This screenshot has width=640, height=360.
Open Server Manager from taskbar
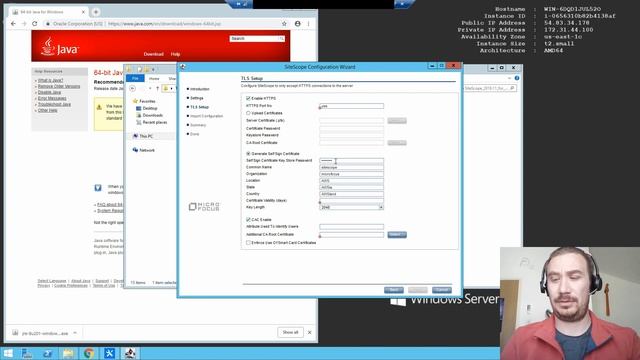(27, 353)
